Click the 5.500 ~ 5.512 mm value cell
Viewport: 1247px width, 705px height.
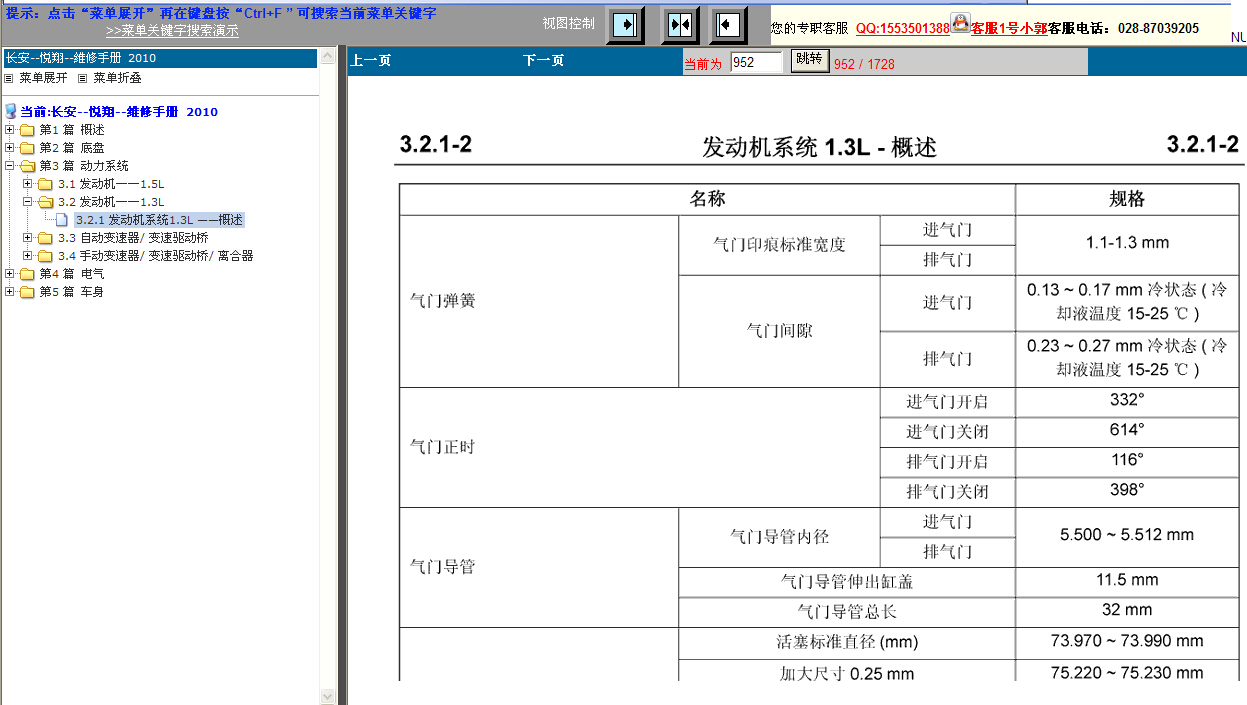tap(1127, 535)
